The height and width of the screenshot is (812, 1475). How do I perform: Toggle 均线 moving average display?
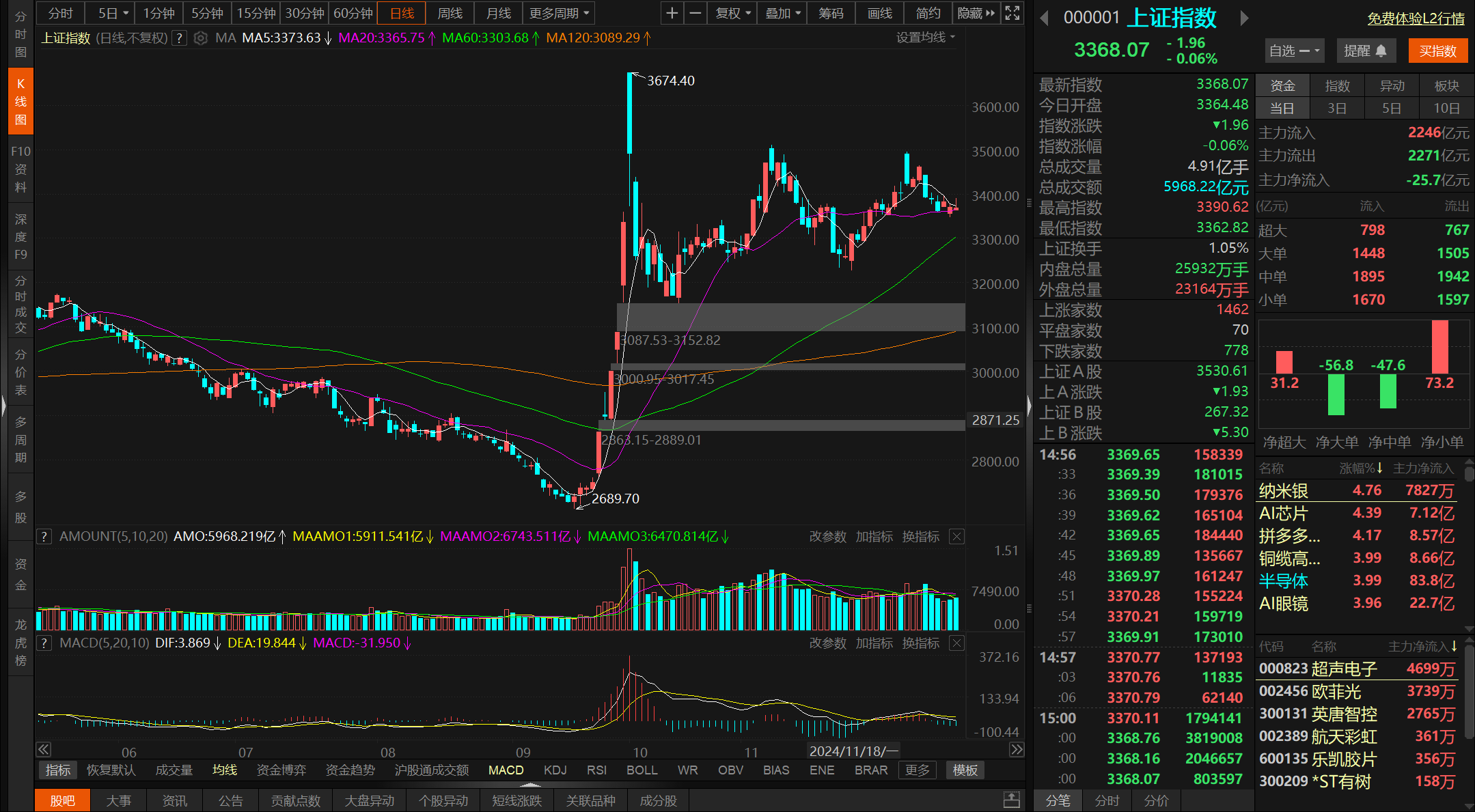tap(225, 770)
